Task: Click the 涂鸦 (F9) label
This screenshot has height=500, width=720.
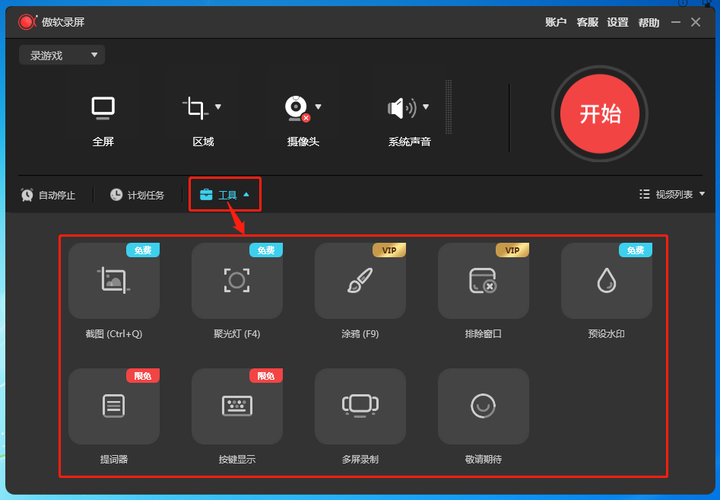Action: 360,334
